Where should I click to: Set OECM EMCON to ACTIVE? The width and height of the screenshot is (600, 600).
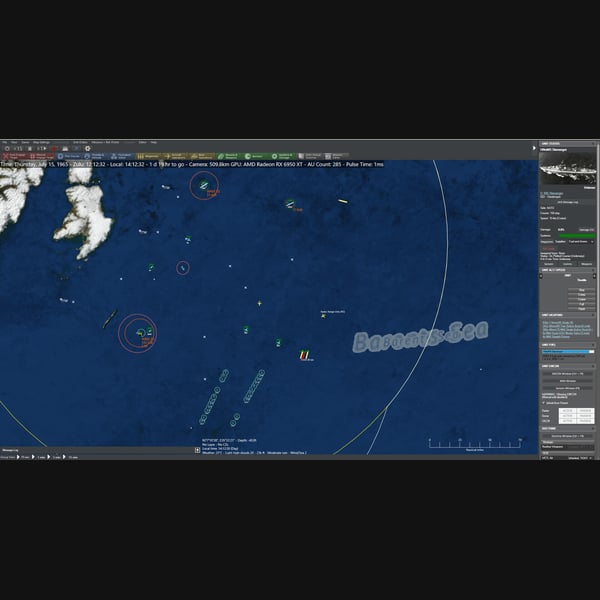point(567,421)
